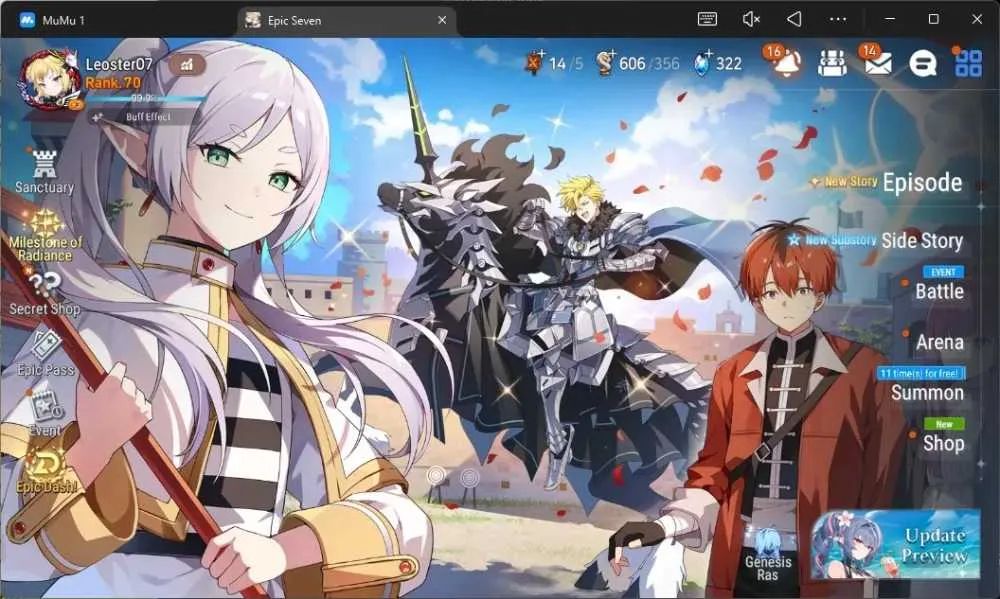Viewport: 1000px width, 599px height.
Task: Mute emulator sound via speaker icon
Action: 751,20
